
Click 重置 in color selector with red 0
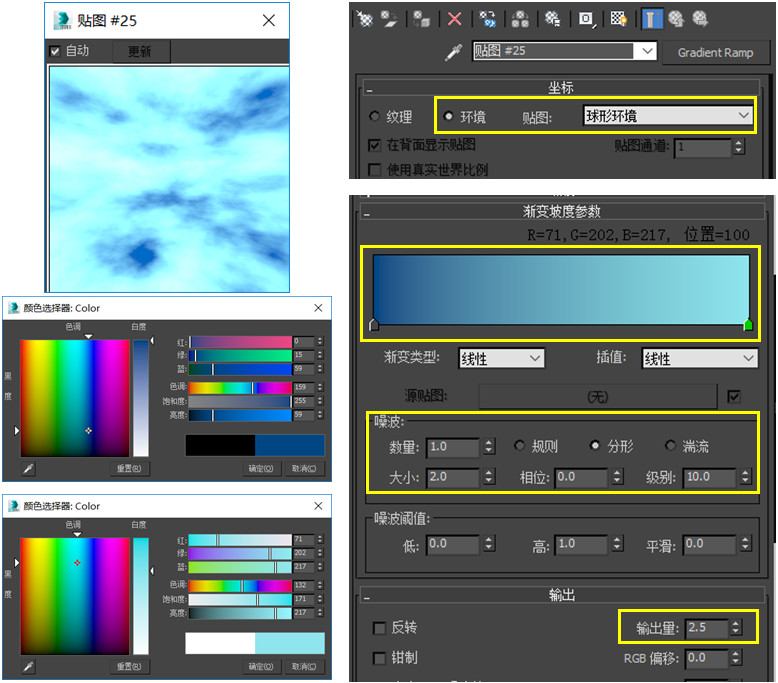(129, 468)
